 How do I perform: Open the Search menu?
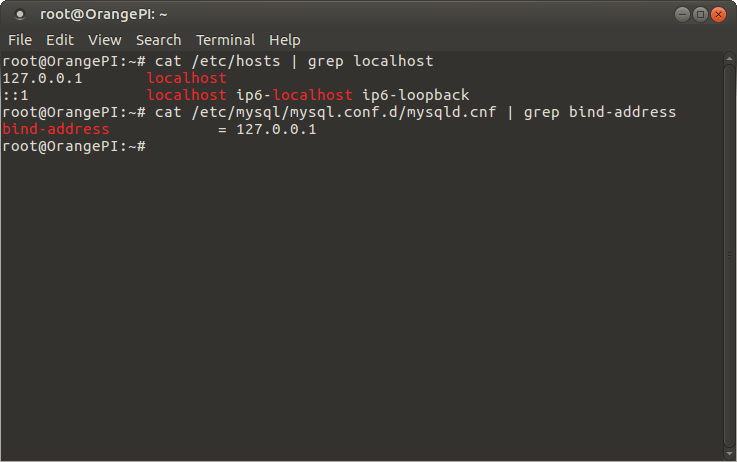(x=158, y=40)
